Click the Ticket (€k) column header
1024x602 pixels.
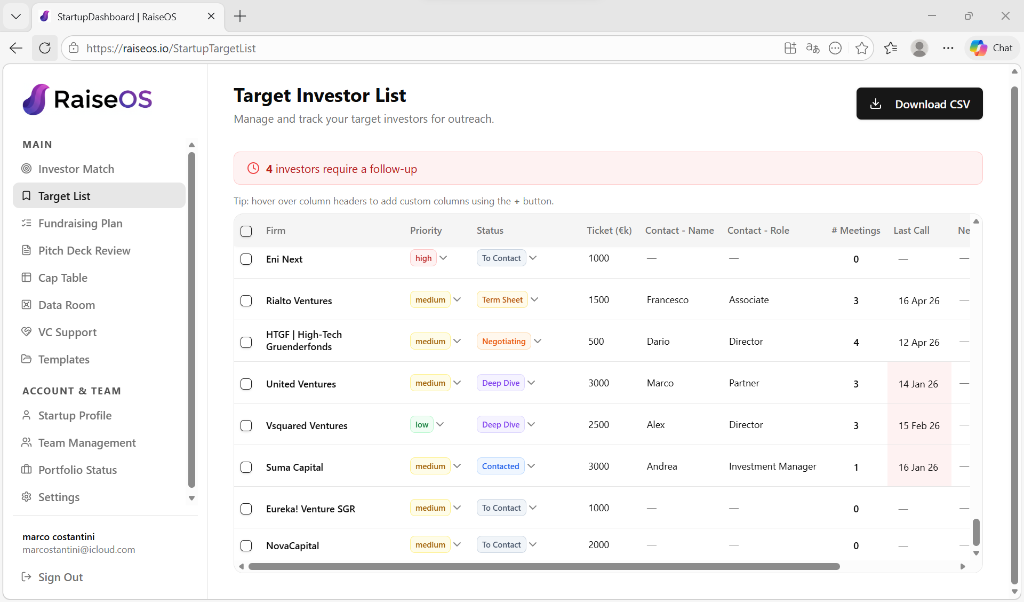(x=609, y=230)
